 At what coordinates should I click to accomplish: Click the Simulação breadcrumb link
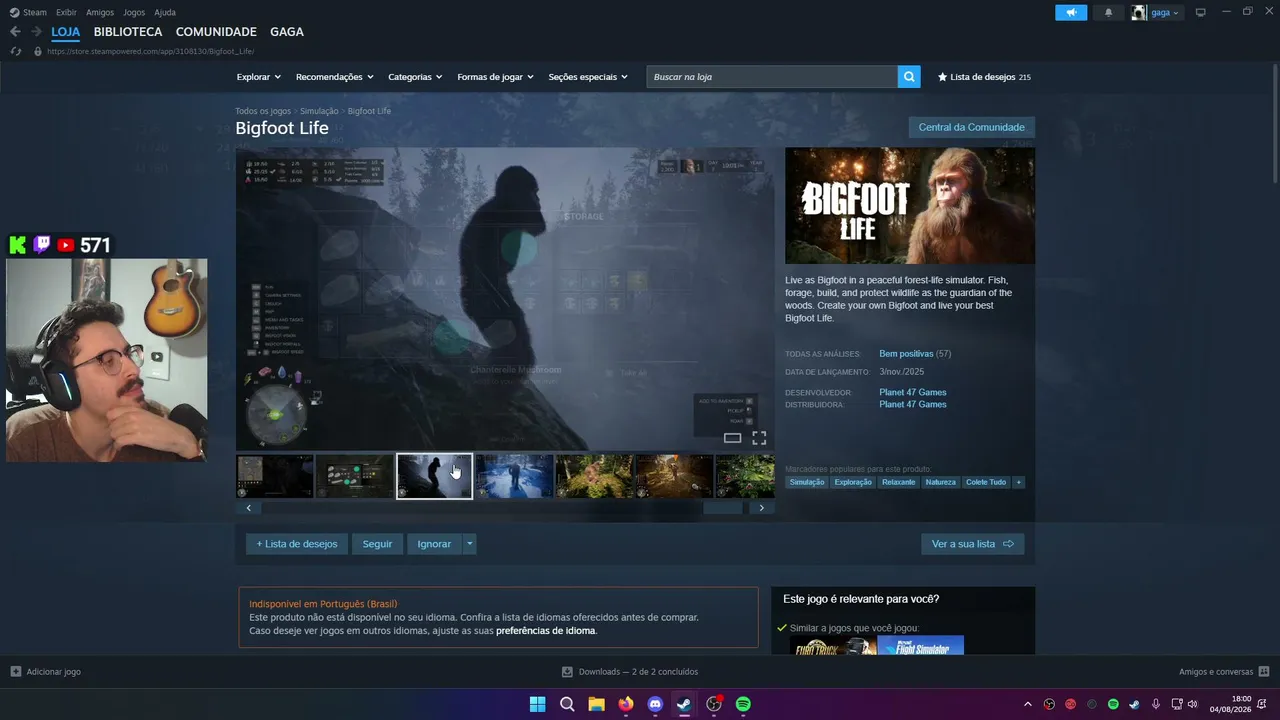[319, 111]
